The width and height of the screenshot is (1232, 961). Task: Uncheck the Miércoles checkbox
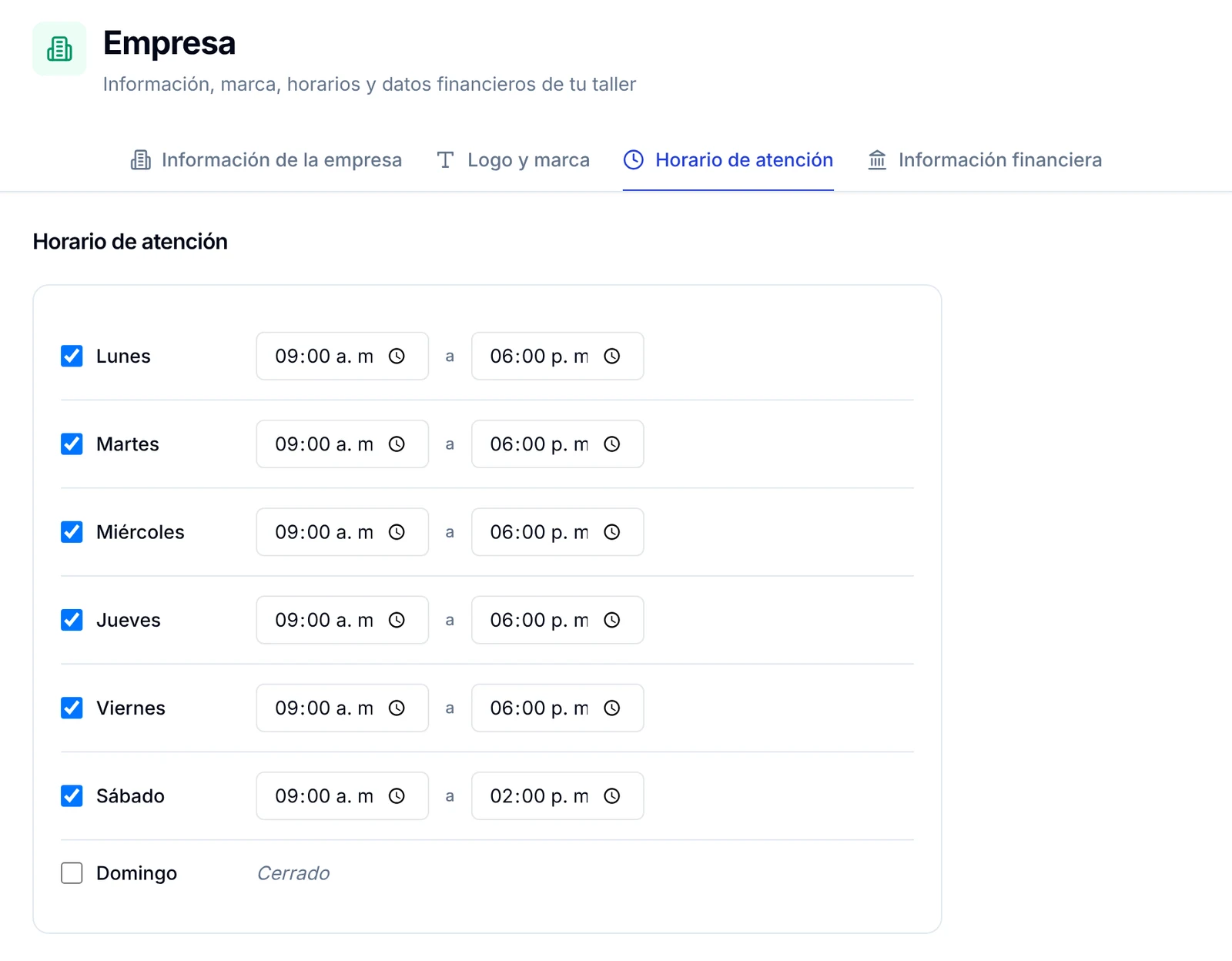point(72,532)
